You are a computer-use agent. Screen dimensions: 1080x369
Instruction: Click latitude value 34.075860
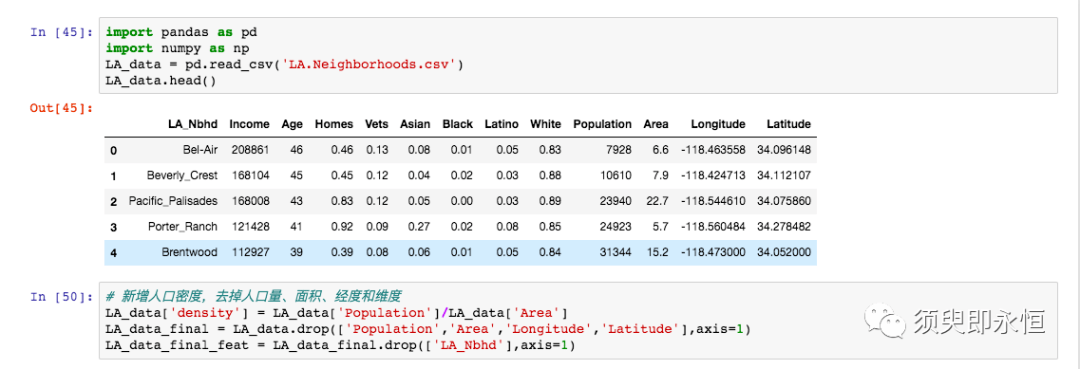coord(784,201)
